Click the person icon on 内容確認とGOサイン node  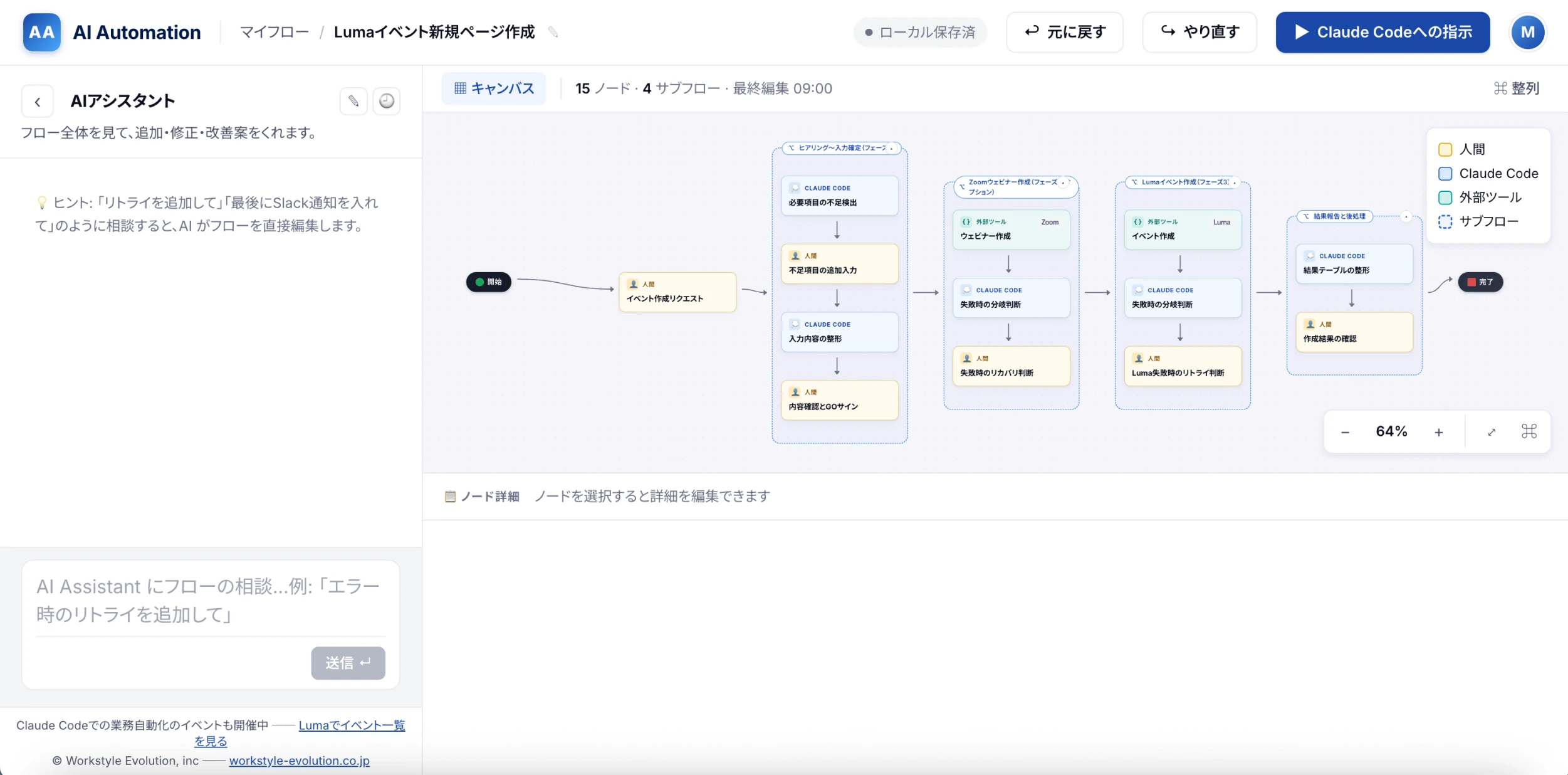point(795,392)
